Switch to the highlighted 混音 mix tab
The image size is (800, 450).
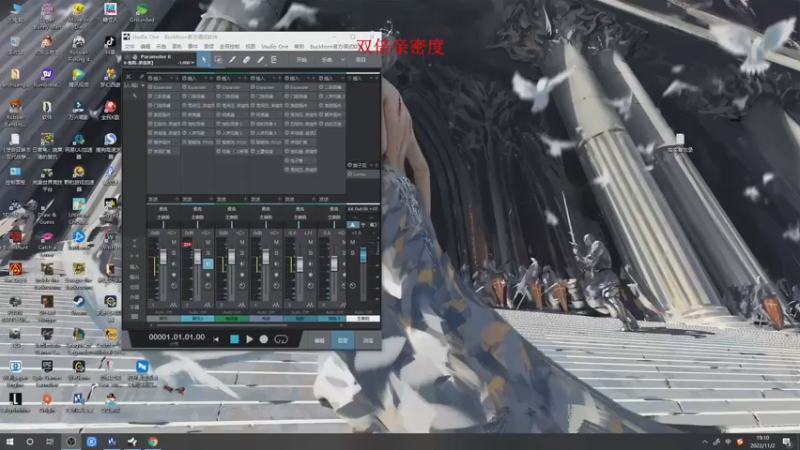point(343,340)
